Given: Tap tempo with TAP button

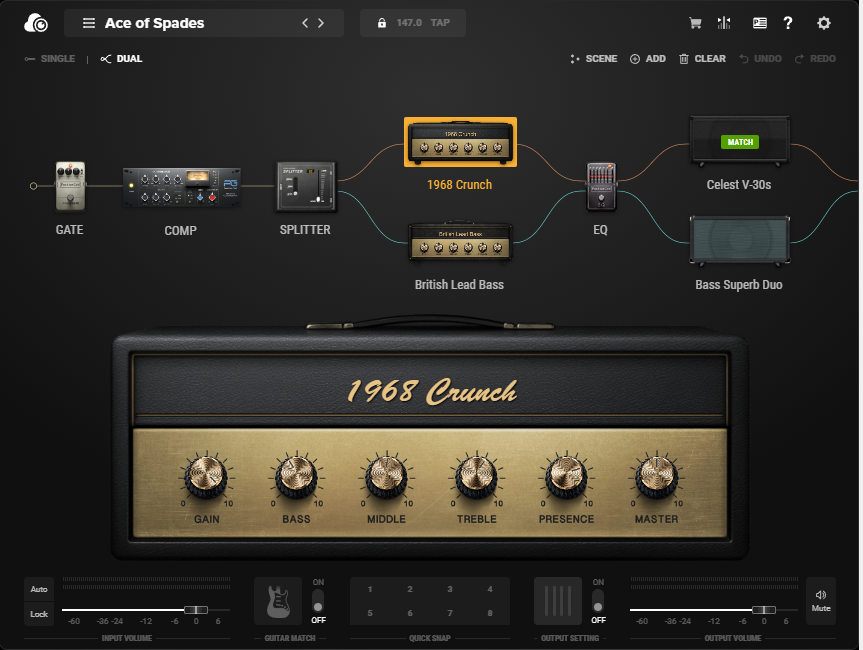Looking at the screenshot, I should coord(440,23).
